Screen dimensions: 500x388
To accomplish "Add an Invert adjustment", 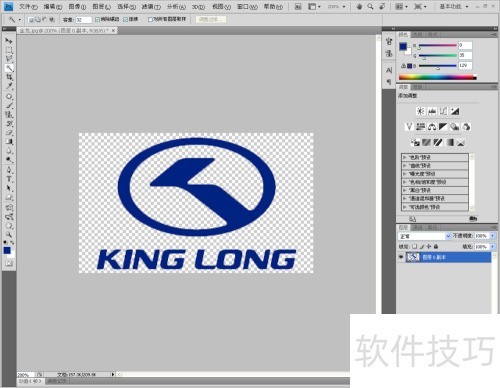I will click(415, 143).
